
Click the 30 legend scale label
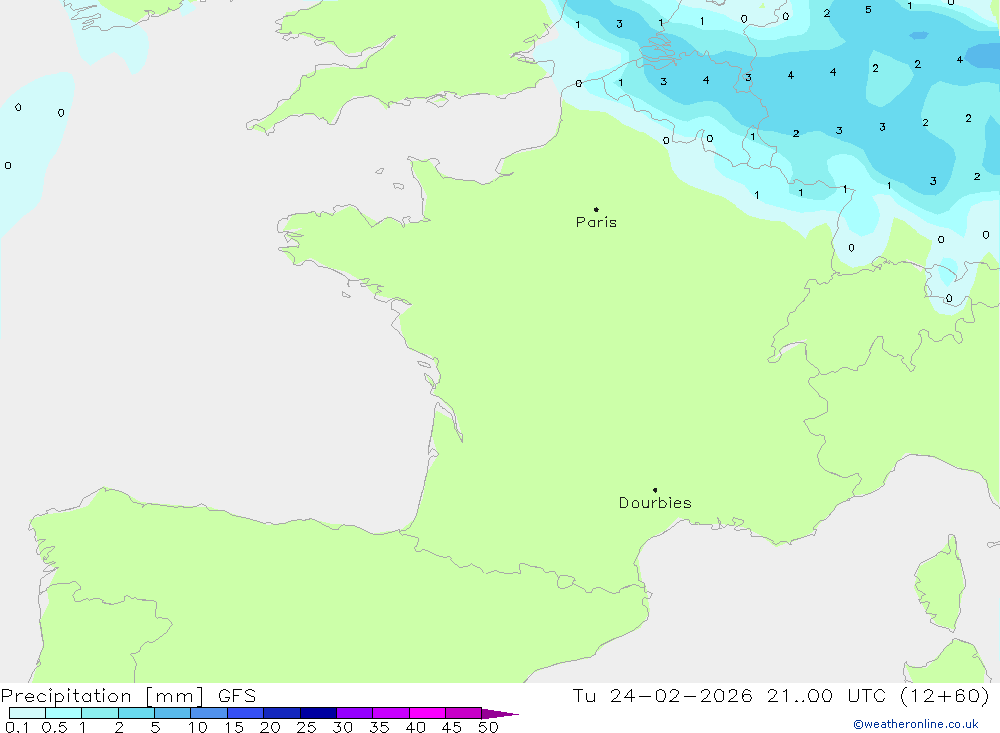point(343,727)
